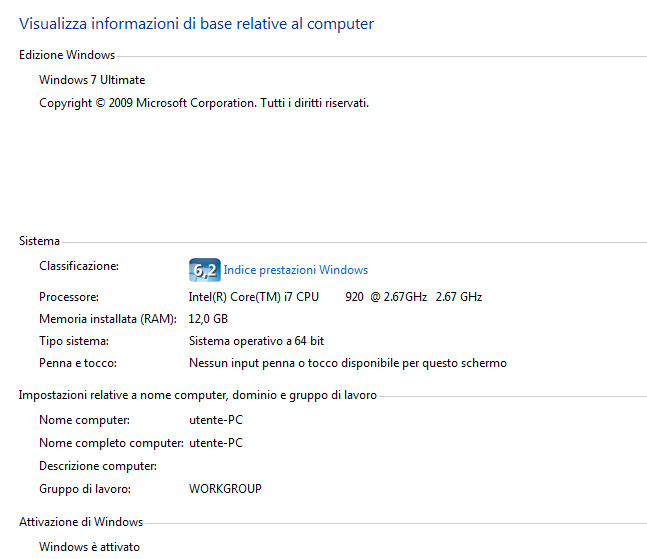Click the 'Gruppo di lavoro:' label
The width and height of the screenshot is (647, 559).
(x=85, y=489)
